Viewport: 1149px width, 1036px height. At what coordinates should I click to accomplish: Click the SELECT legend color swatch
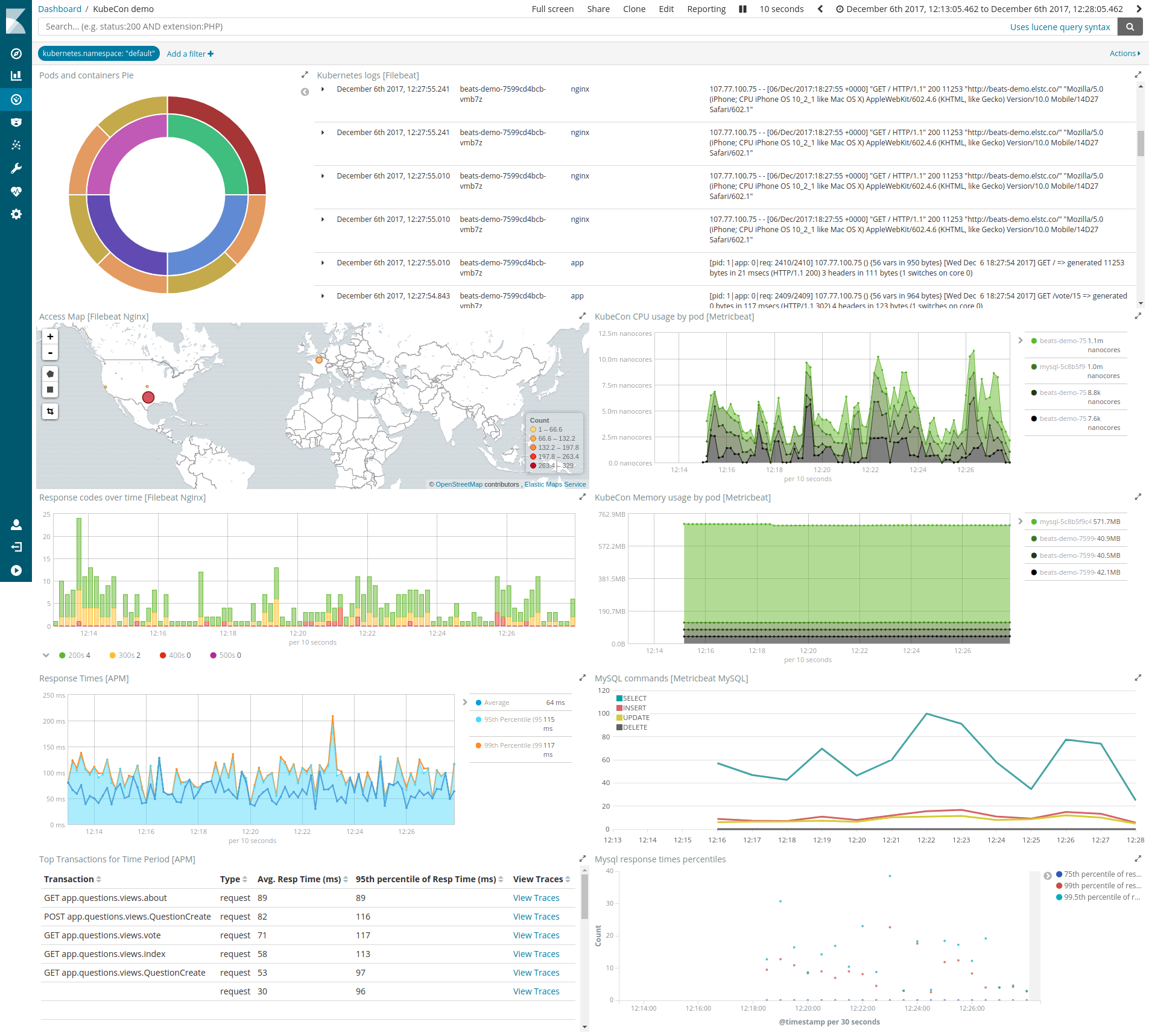click(619, 698)
